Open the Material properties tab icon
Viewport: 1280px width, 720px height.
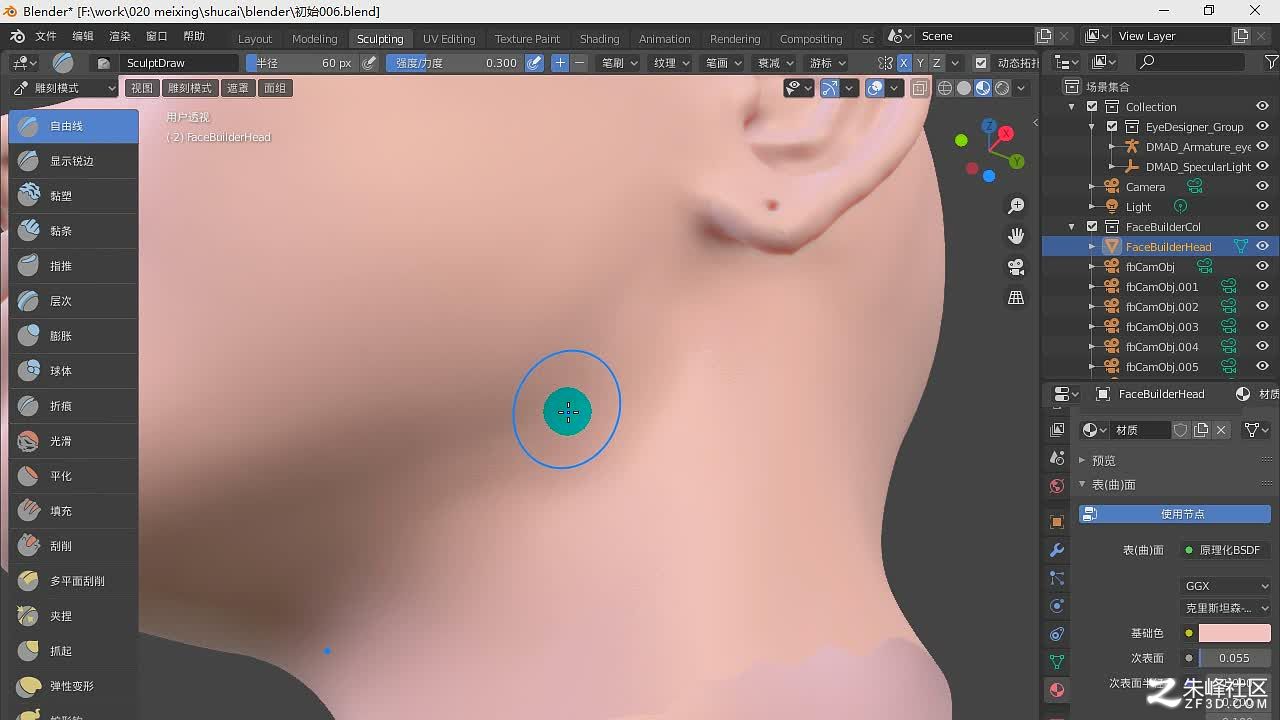pos(1057,690)
